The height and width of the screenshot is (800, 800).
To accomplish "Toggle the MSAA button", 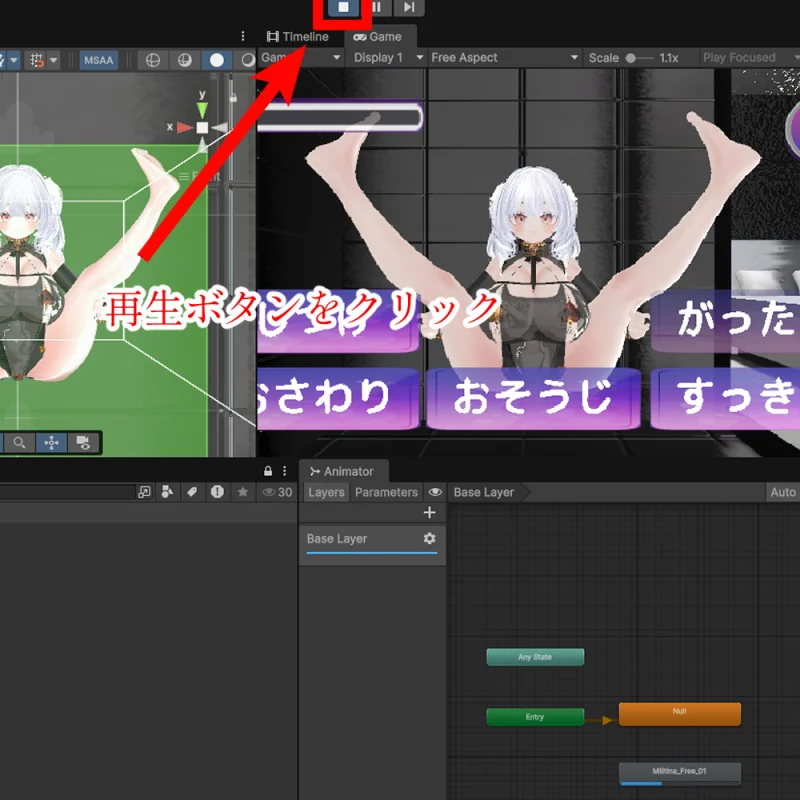I will [98, 60].
